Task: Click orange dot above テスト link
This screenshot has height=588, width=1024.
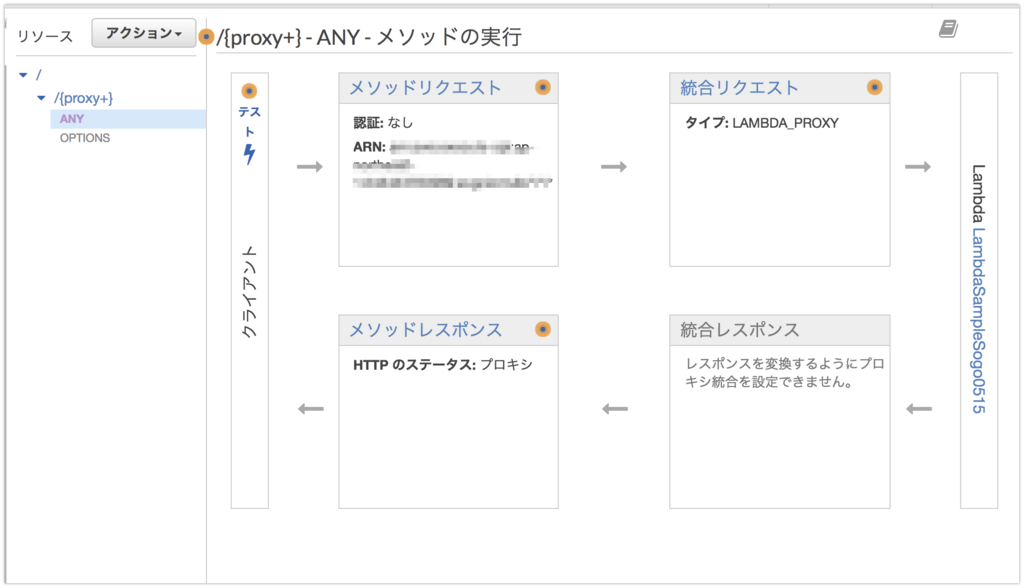Action: pyautogui.click(x=249, y=91)
